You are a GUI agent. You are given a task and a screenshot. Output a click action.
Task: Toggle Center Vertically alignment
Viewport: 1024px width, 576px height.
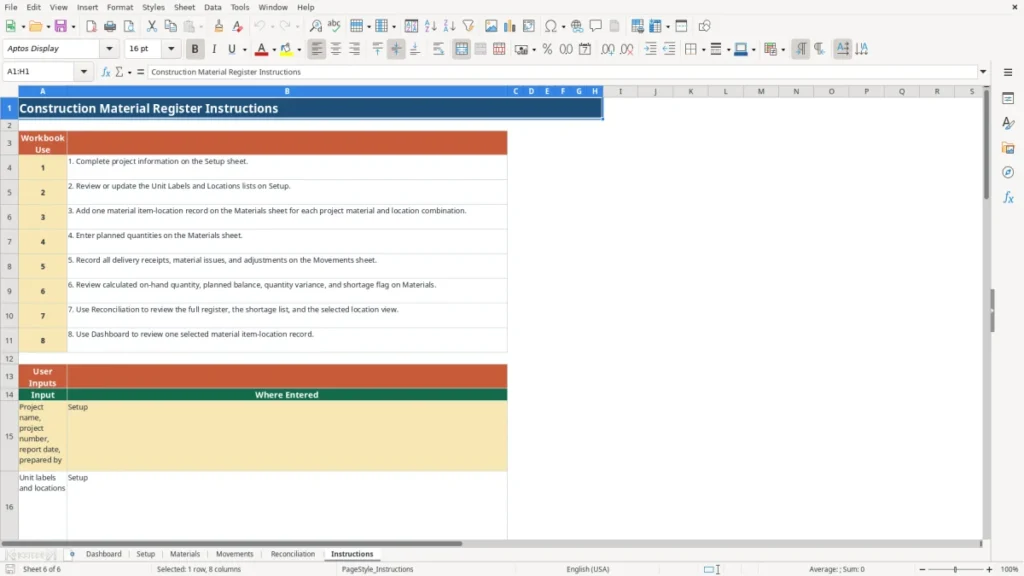(x=396, y=49)
